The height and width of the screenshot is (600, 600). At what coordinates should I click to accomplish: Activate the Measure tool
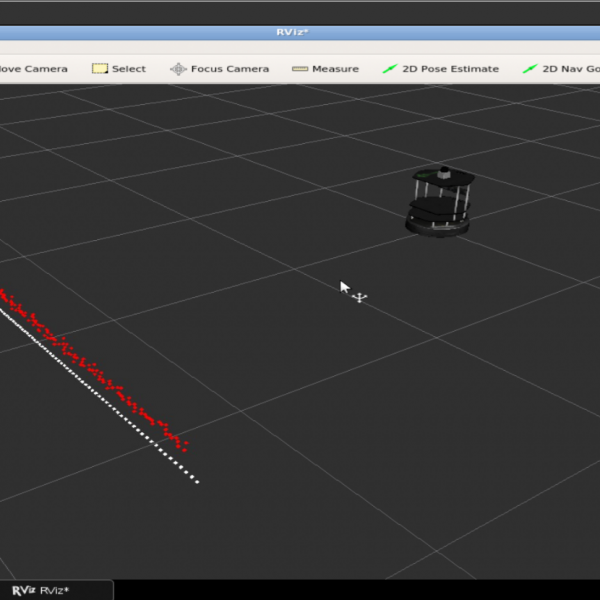[x=326, y=69]
